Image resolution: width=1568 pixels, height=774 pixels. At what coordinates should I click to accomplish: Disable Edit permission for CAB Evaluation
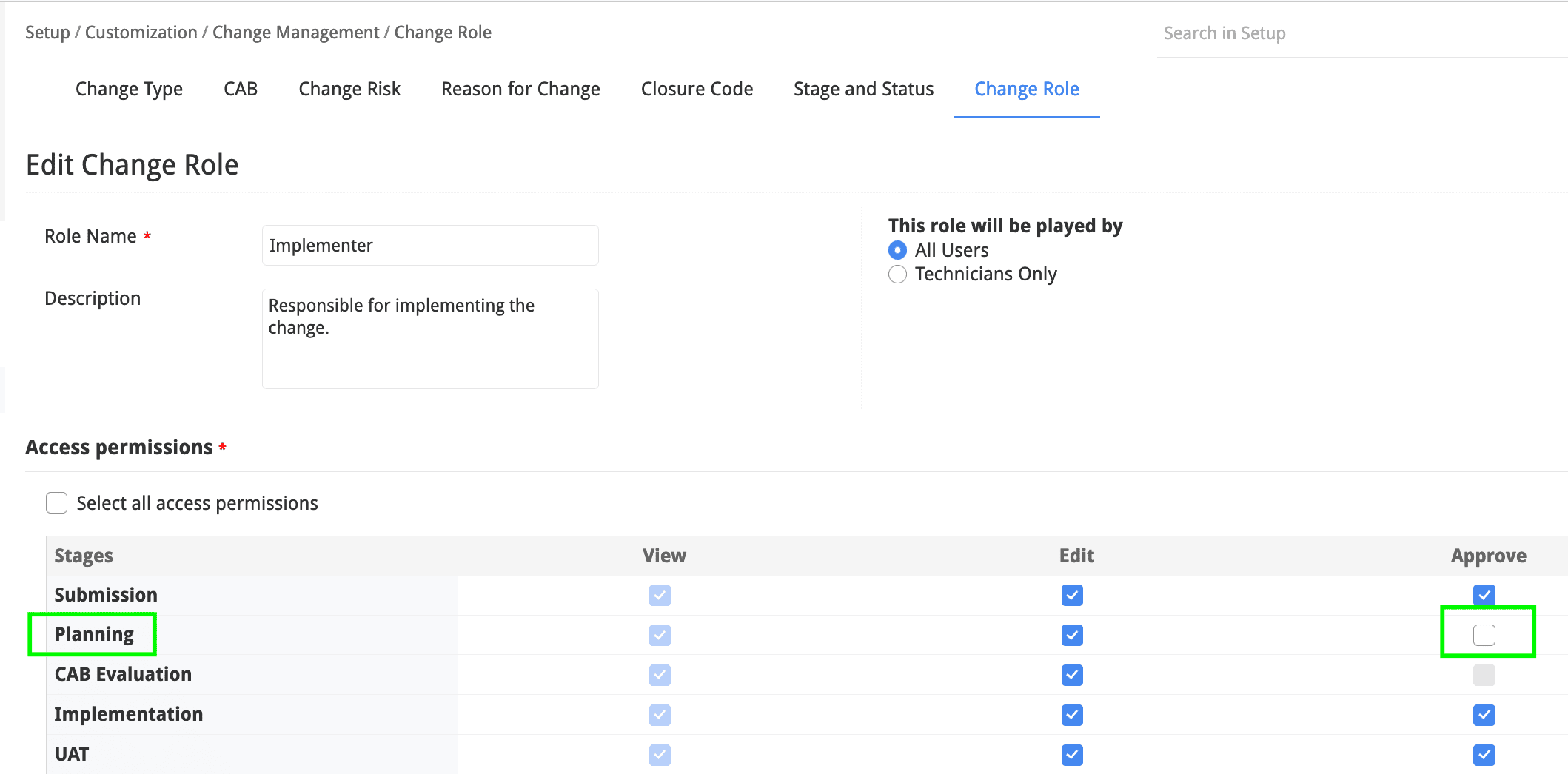point(1072,675)
